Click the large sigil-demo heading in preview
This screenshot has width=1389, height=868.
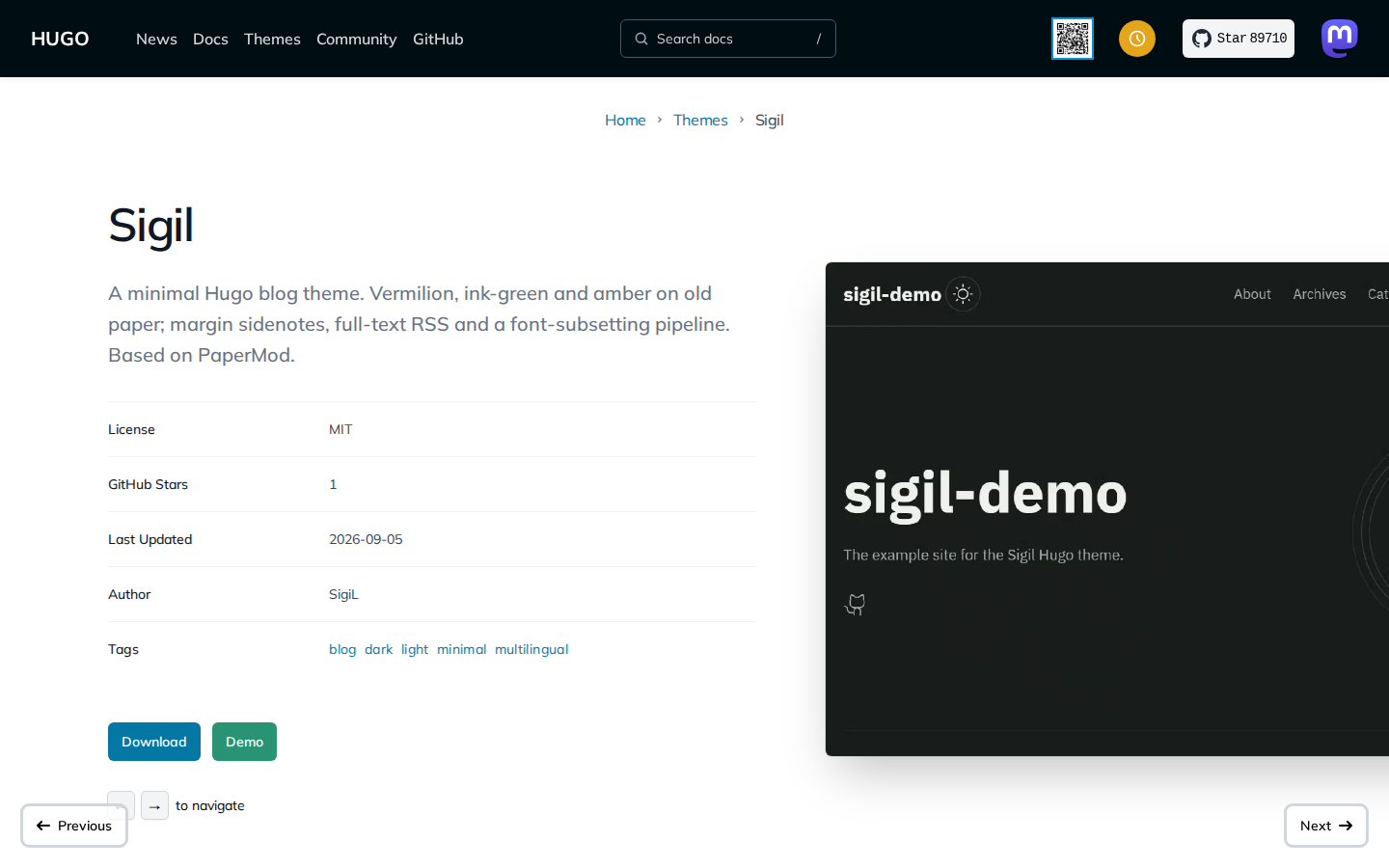click(x=985, y=495)
